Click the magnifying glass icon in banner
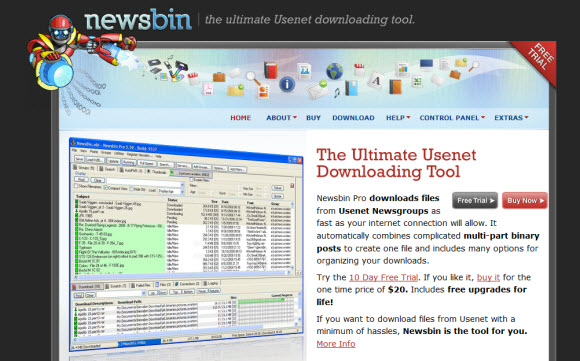 [x=253, y=78]
